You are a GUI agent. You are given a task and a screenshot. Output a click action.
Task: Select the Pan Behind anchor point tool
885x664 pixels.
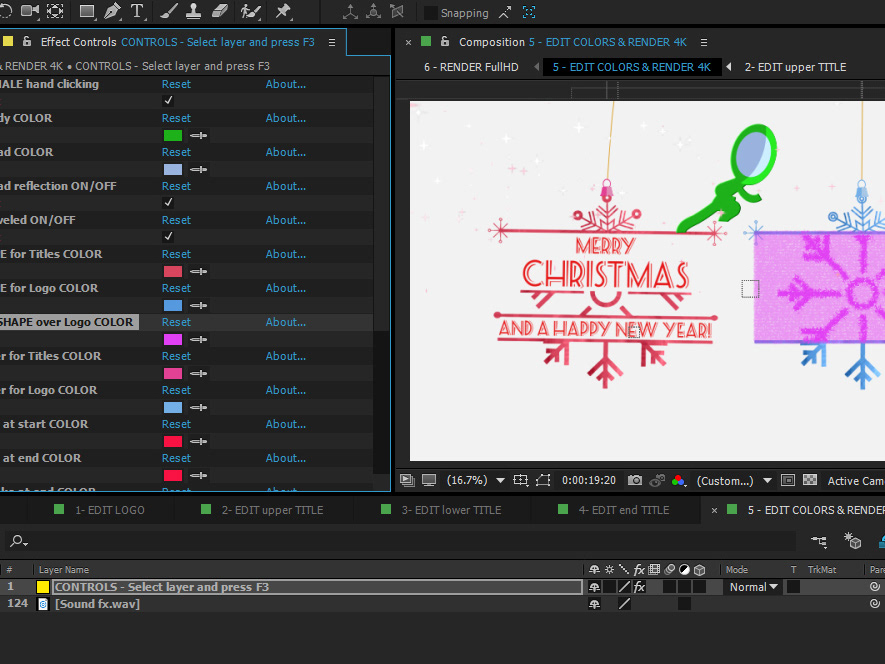(55, 11)
